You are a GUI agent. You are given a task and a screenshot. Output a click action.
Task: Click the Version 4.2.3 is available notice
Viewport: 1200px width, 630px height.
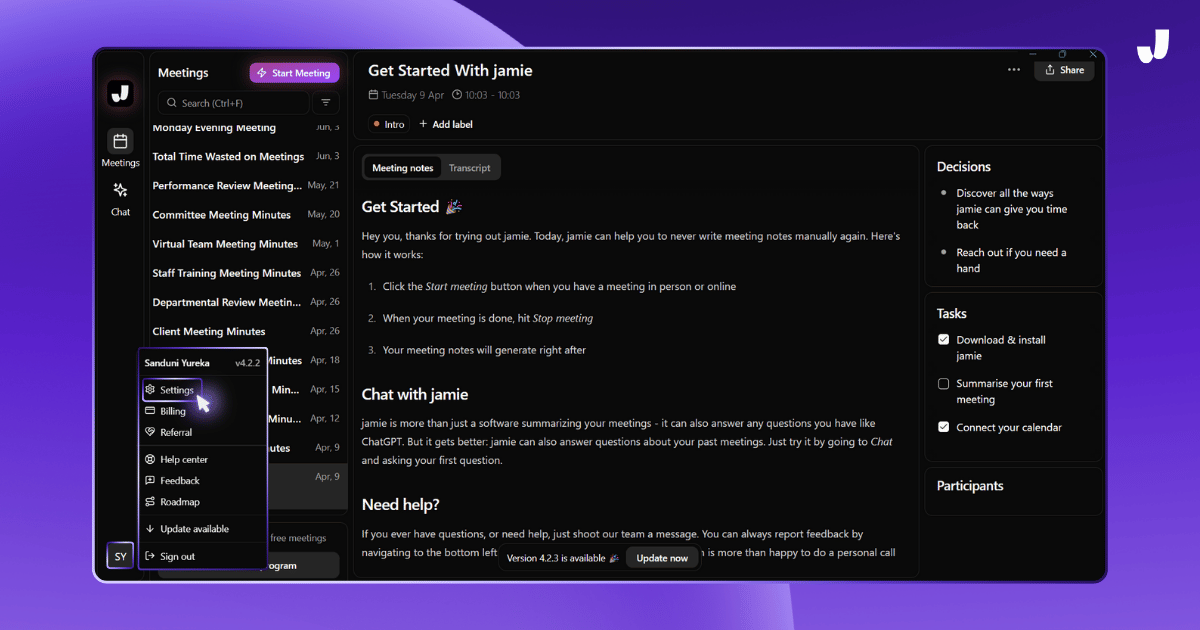(563, 558)
